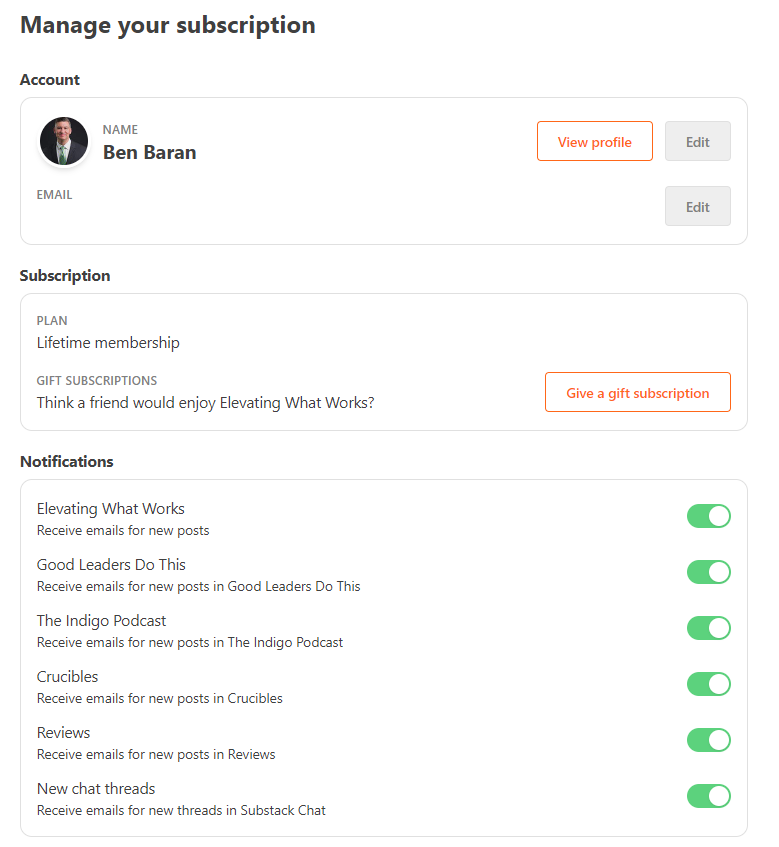Click Give a gift subscription

[637, 392]
